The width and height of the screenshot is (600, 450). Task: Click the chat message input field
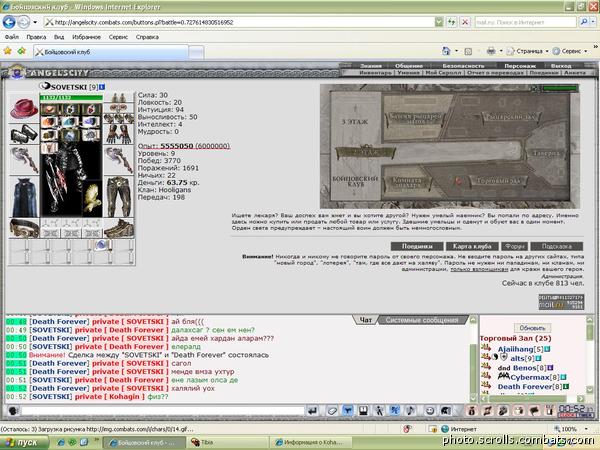163,411
